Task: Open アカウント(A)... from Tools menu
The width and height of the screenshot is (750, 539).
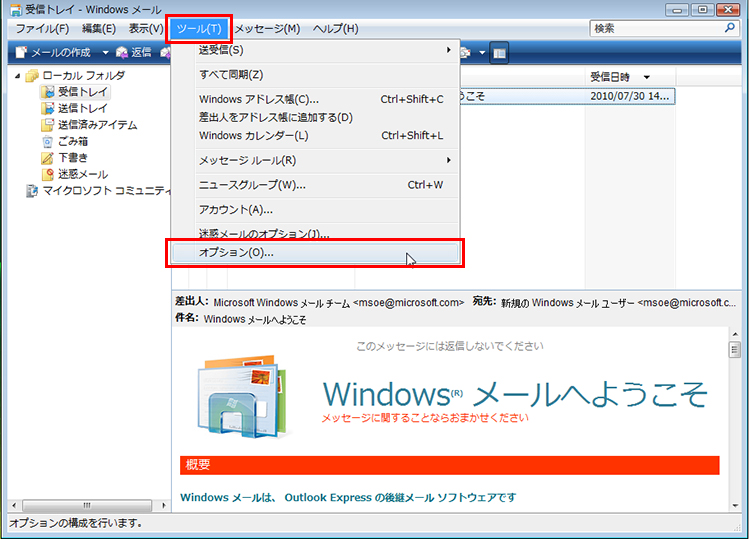Action: pos(316,209)
